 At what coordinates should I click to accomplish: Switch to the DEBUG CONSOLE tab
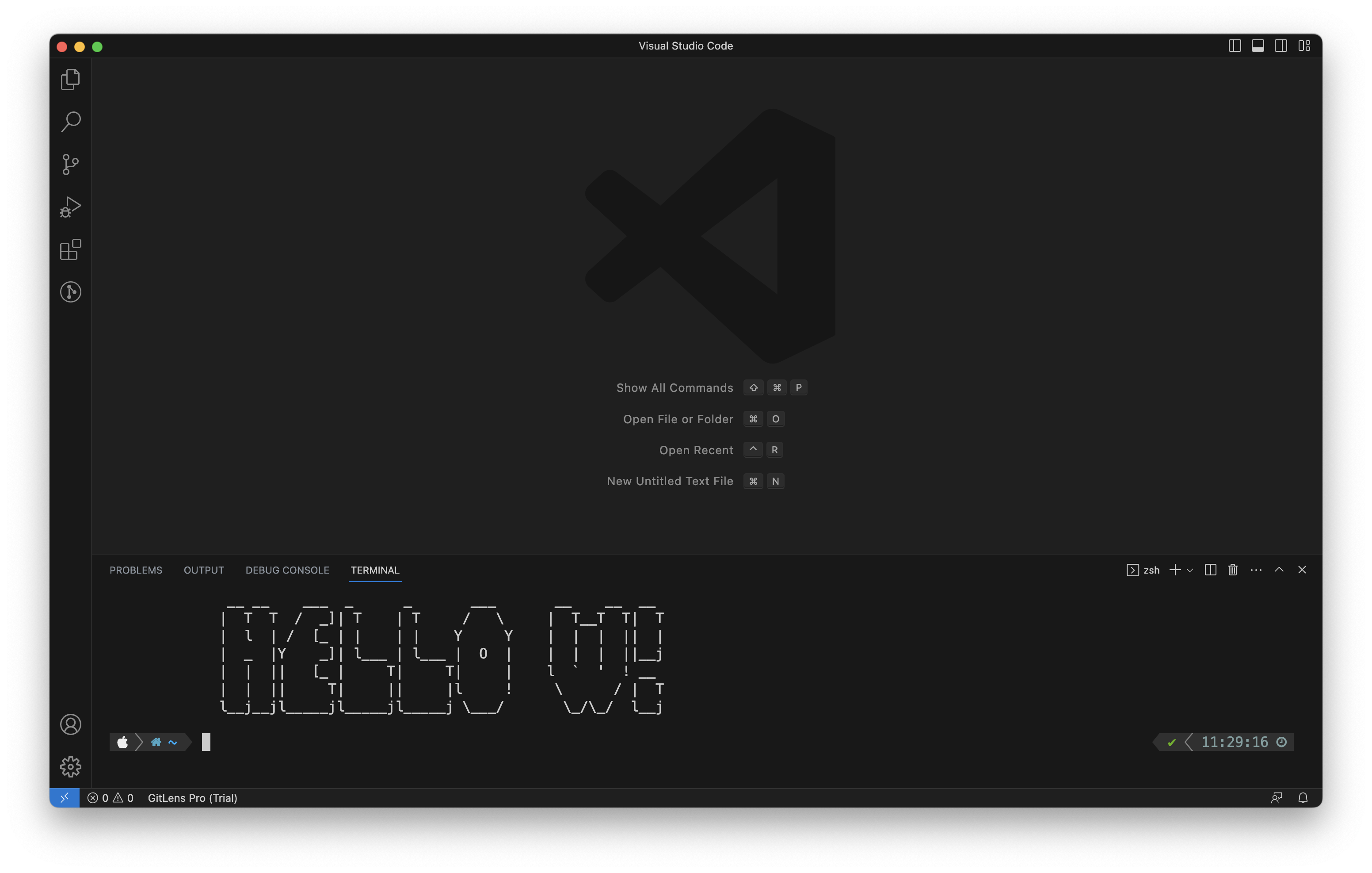[287, 570]
